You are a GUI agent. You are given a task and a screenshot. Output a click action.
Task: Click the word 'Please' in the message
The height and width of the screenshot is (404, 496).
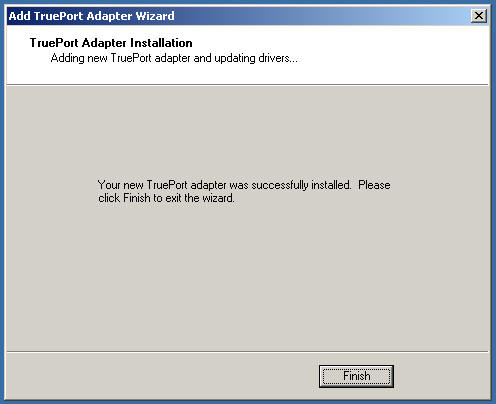tap(374, 185)
